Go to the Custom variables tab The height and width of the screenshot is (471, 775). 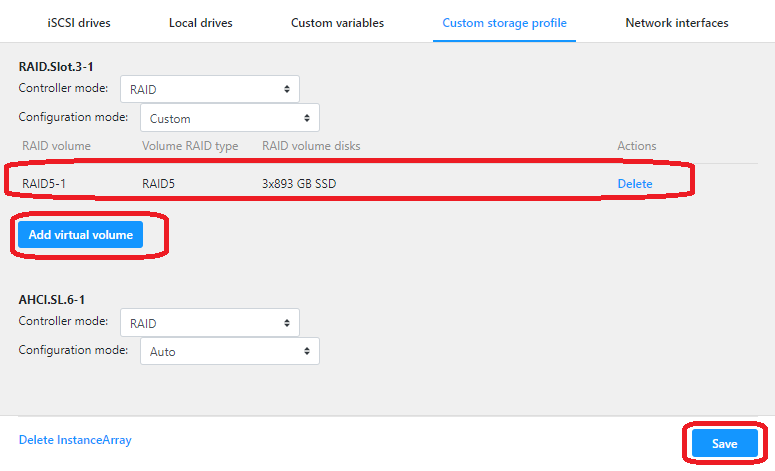click(x=337, y=23)
